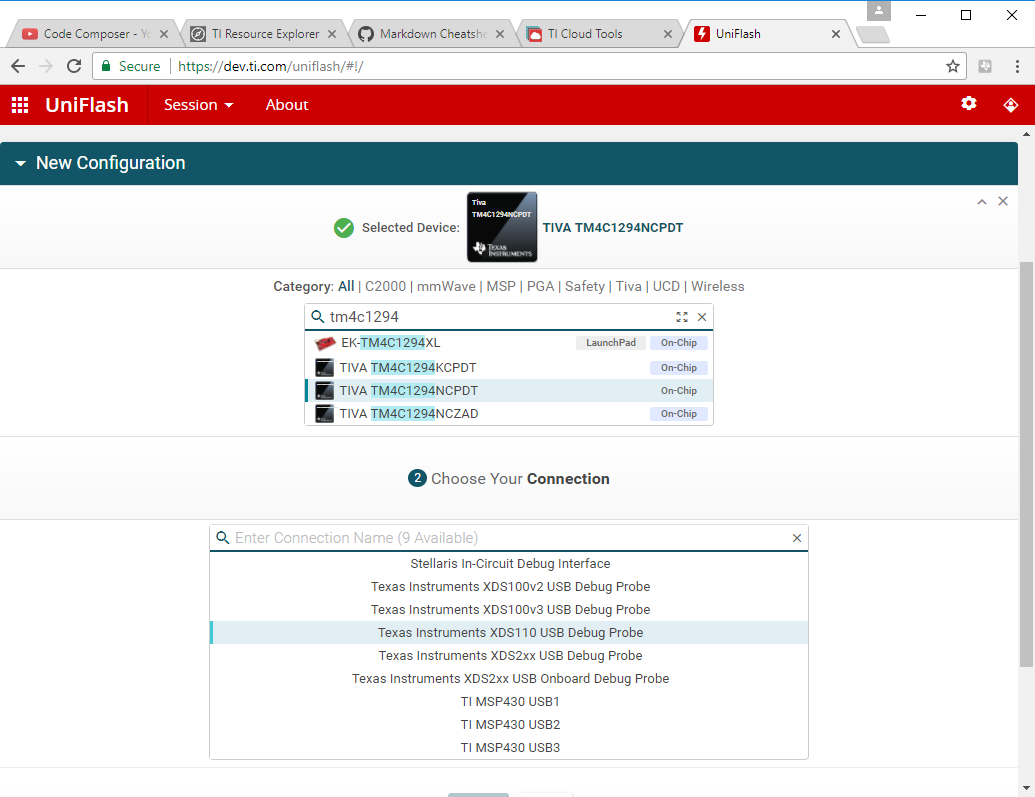Image resolution: width=1035 pixels, height=797 pixels.
Task: Click the green Selected Device checkmark
Action: click(343, 228)
